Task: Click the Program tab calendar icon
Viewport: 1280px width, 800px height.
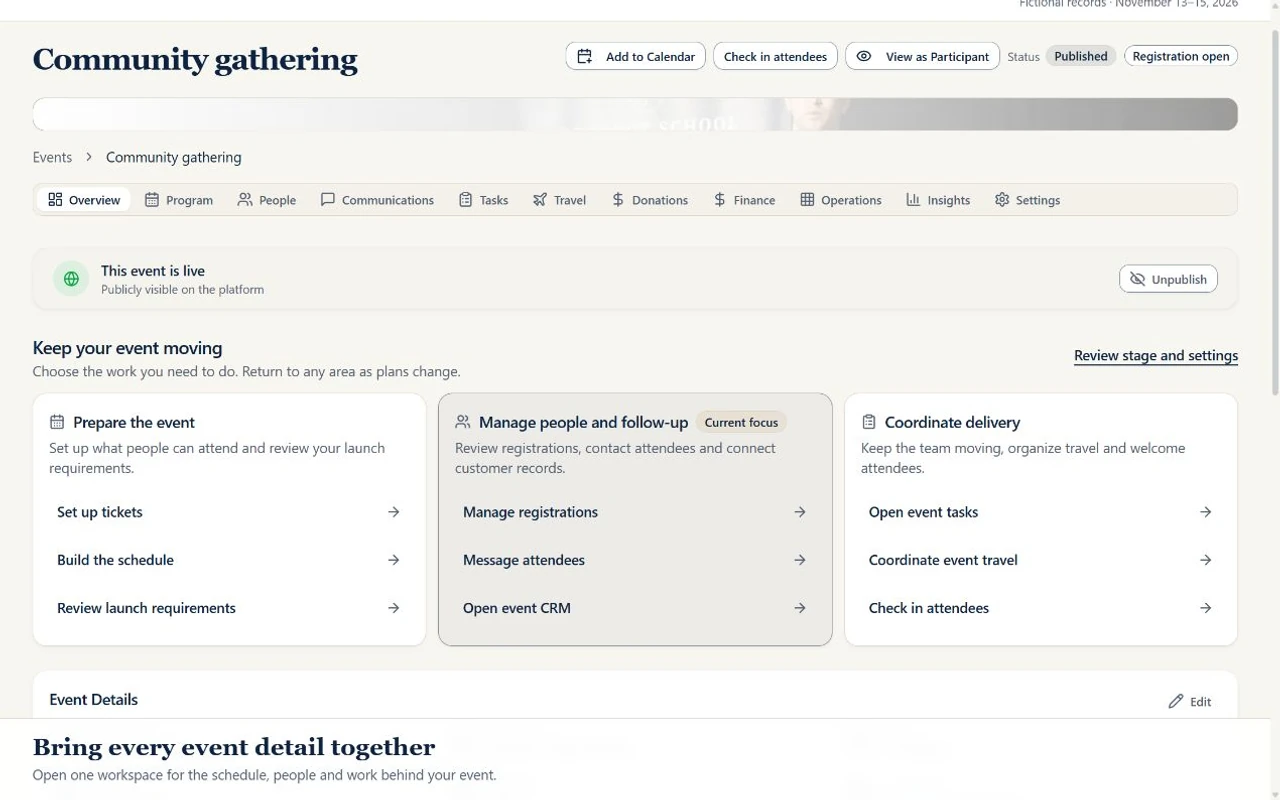Action: (x=152, y=199)
